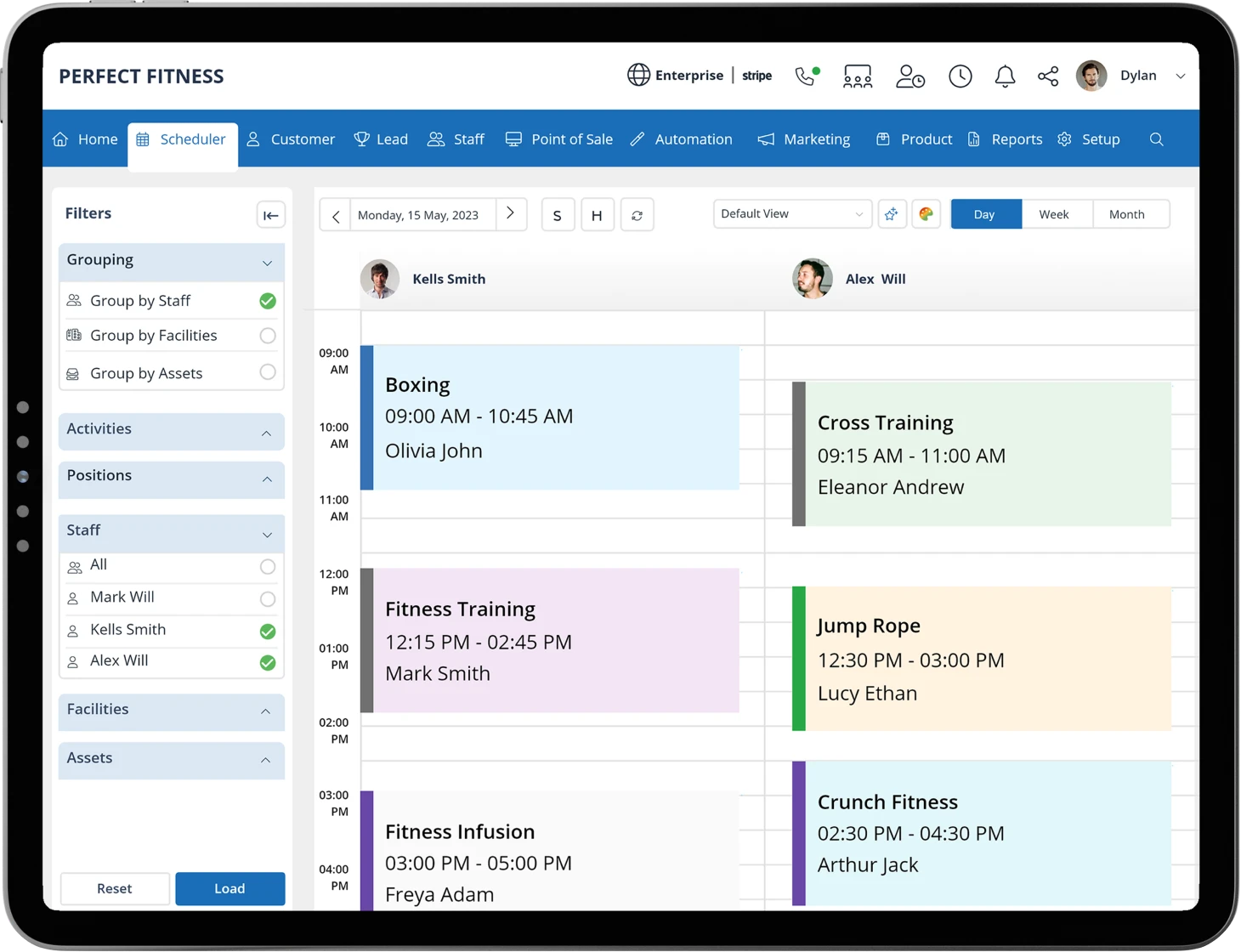Viewport: 1241px width, 952px height.
Task: Open Dylan account dropdown arrow
Action: (x=1181, y=76)
